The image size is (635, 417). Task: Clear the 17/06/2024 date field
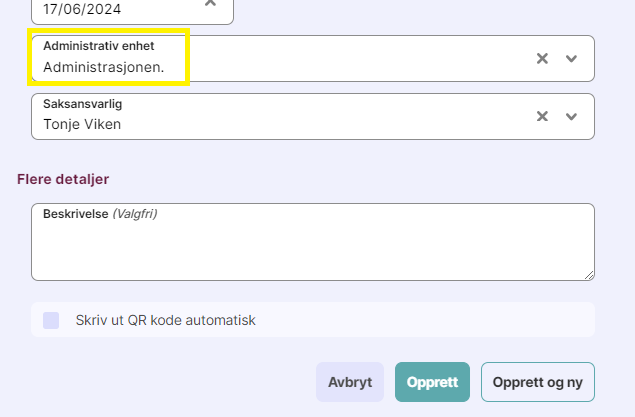[x=210, y=3]
